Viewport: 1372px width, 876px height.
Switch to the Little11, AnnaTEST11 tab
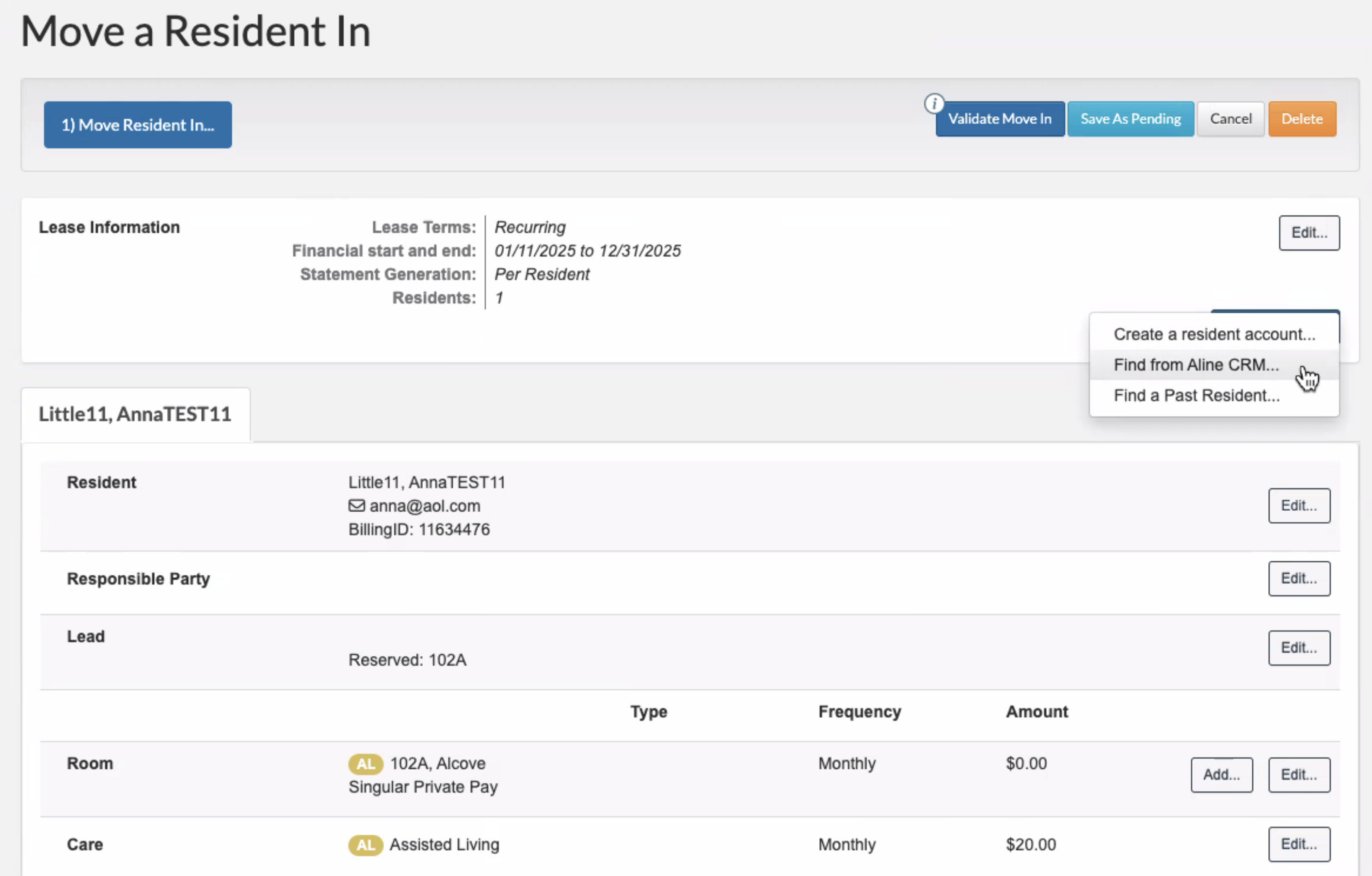click(135, 414)
